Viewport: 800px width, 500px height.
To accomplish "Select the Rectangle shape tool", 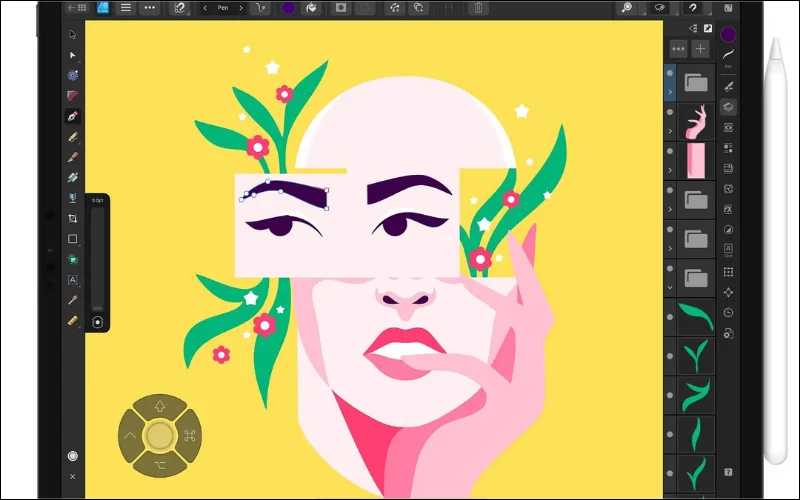I will pos(72,239).
